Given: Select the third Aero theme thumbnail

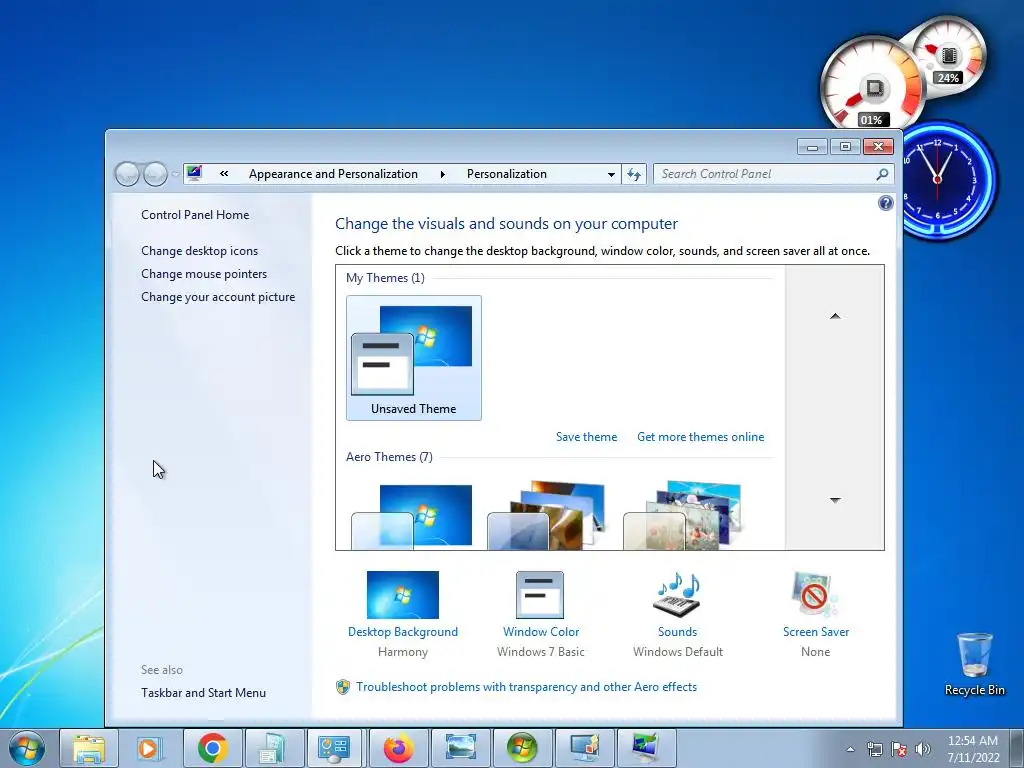Looking at the screenshot, I should point(684,516).
